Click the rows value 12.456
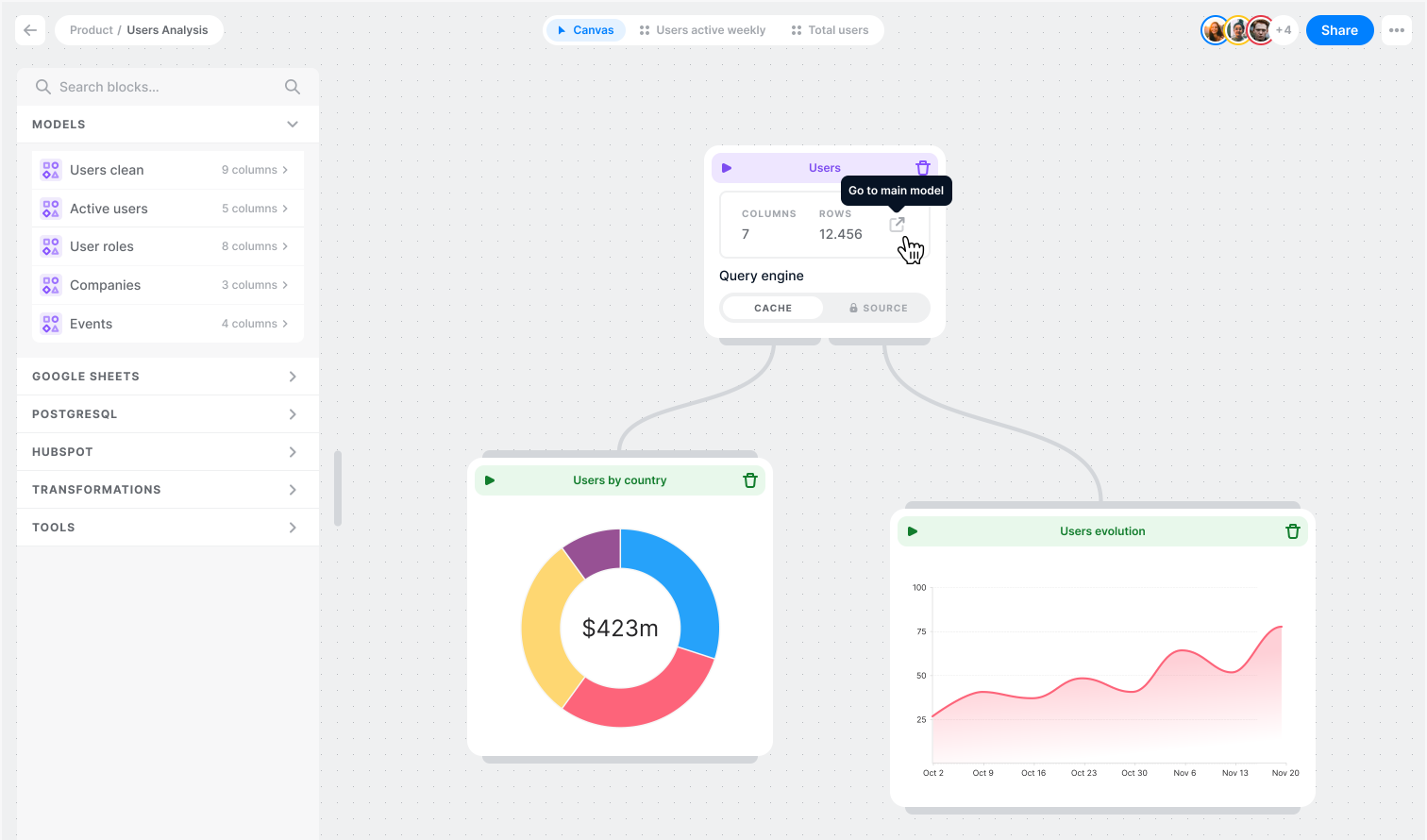The width and height of the screenshot is (1427, 840). (x=840, y=234)
